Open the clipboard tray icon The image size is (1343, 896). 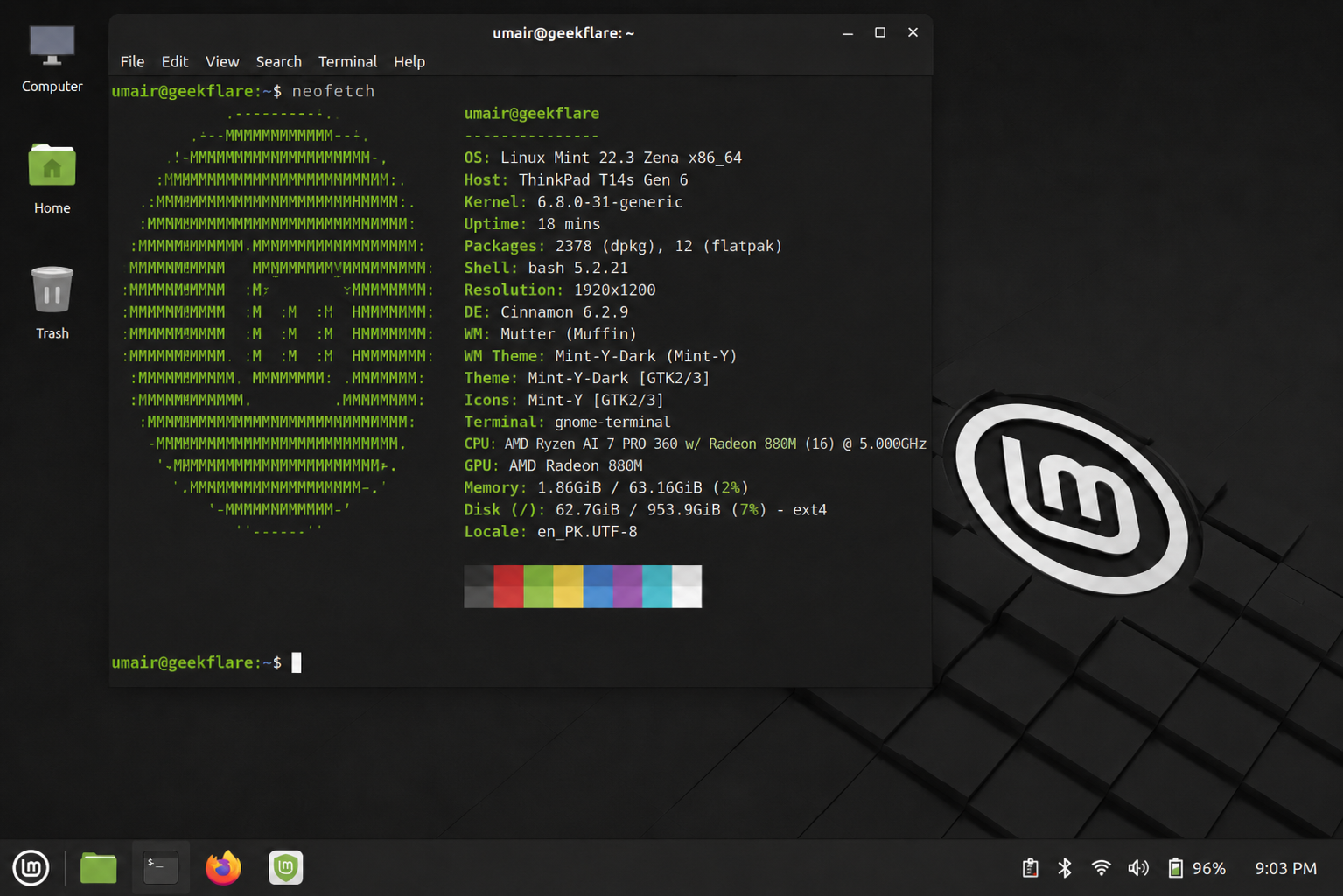1030,868
